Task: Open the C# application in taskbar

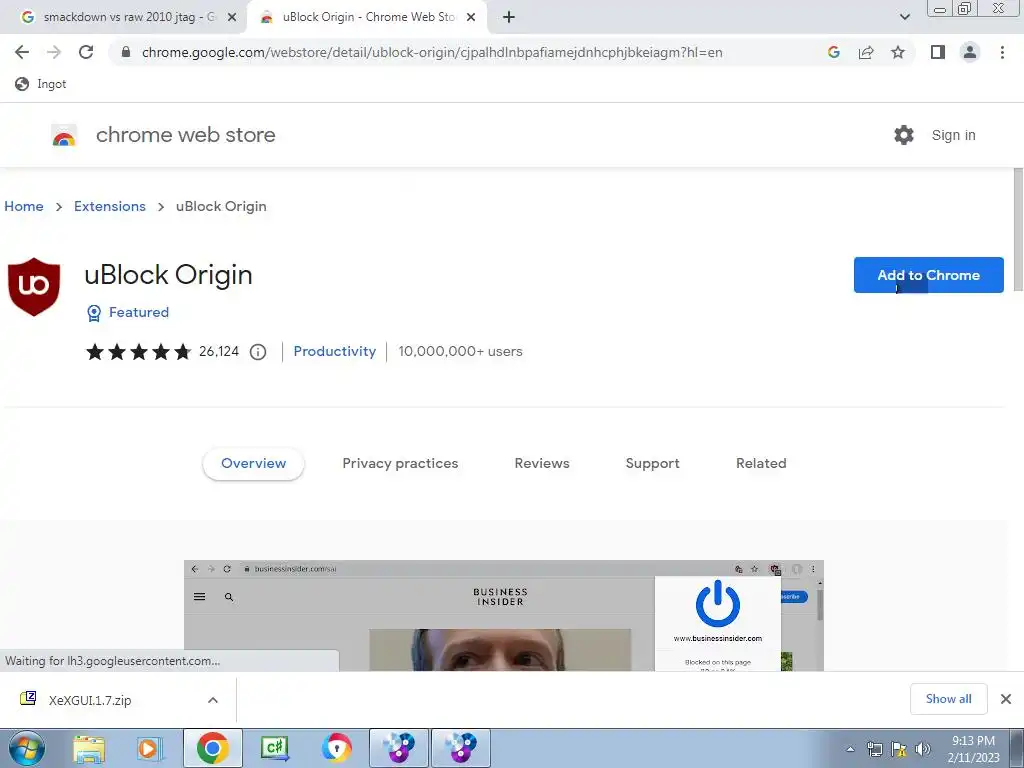Action: [274, 748]
